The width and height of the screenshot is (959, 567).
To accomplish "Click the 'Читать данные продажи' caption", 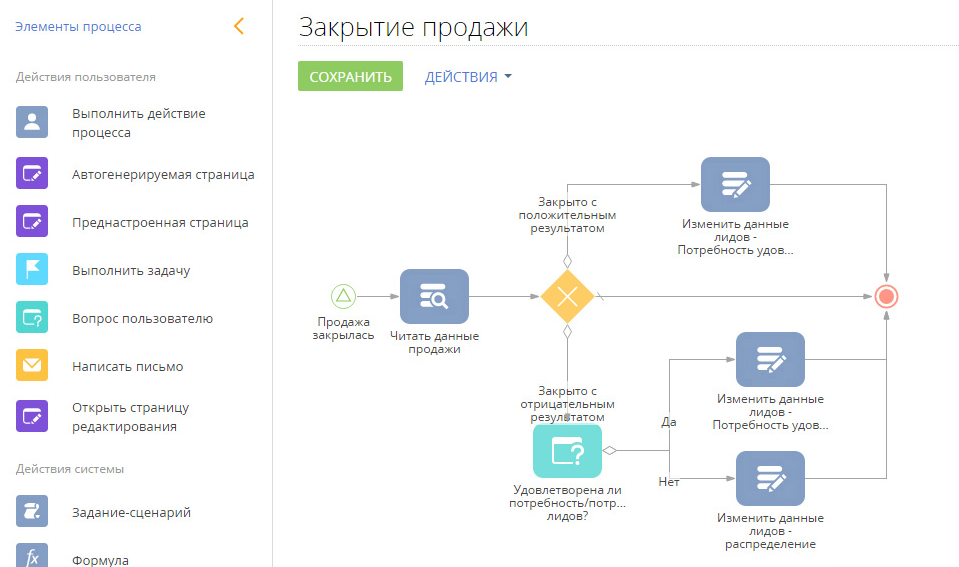I will (x=434, y=343).
